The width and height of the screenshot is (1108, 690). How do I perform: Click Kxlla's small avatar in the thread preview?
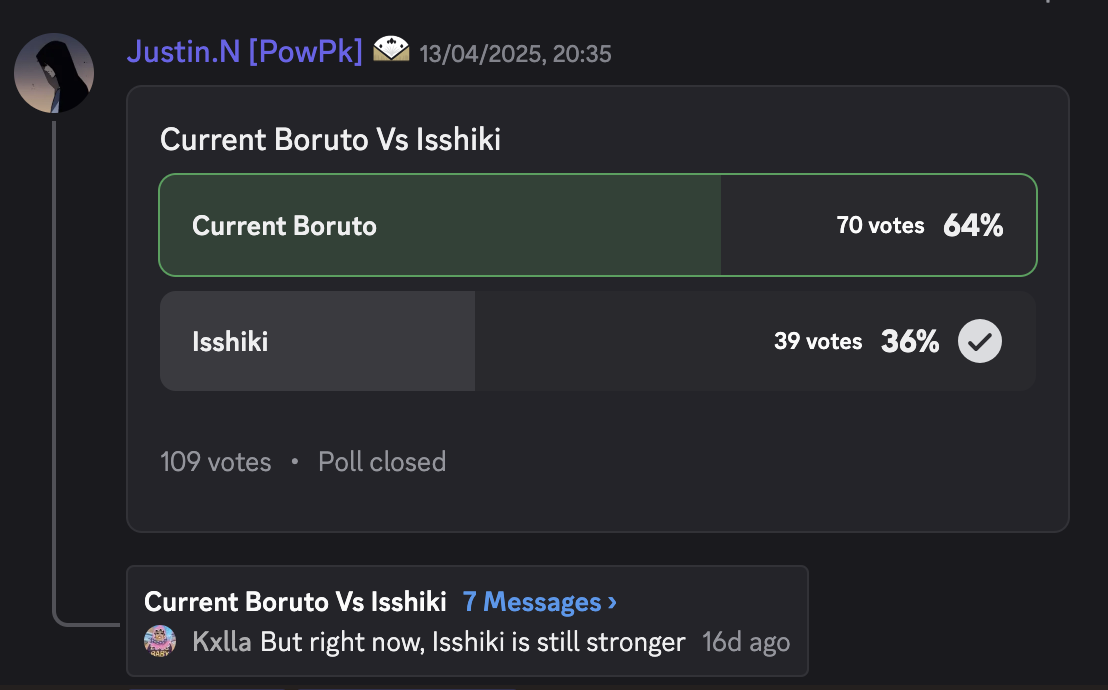click(160, 641)
